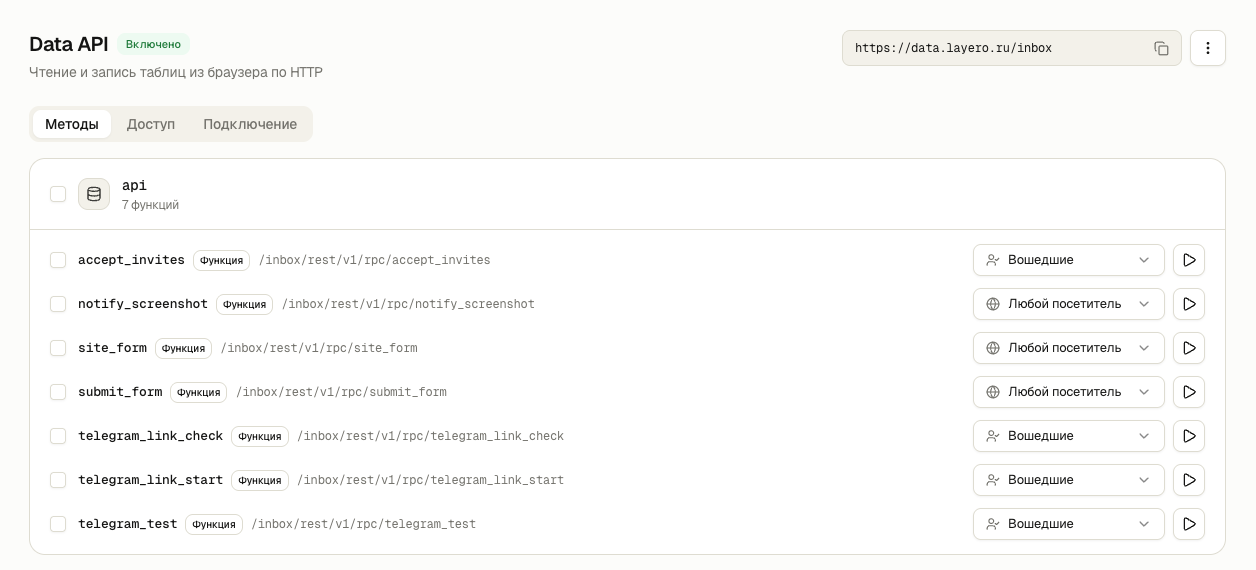Click the api database icon
This screenshot has width=1256, height=570.
pos(94,194)
